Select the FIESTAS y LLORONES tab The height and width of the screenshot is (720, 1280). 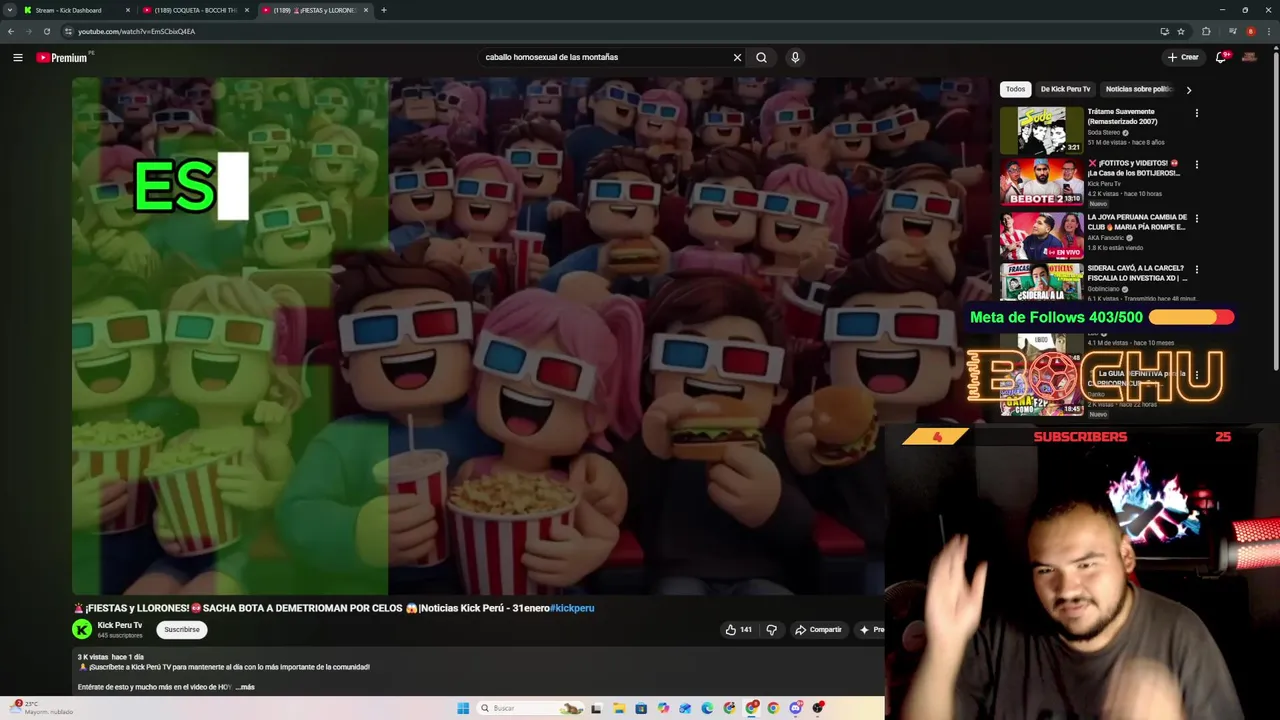tap(315, 10)
